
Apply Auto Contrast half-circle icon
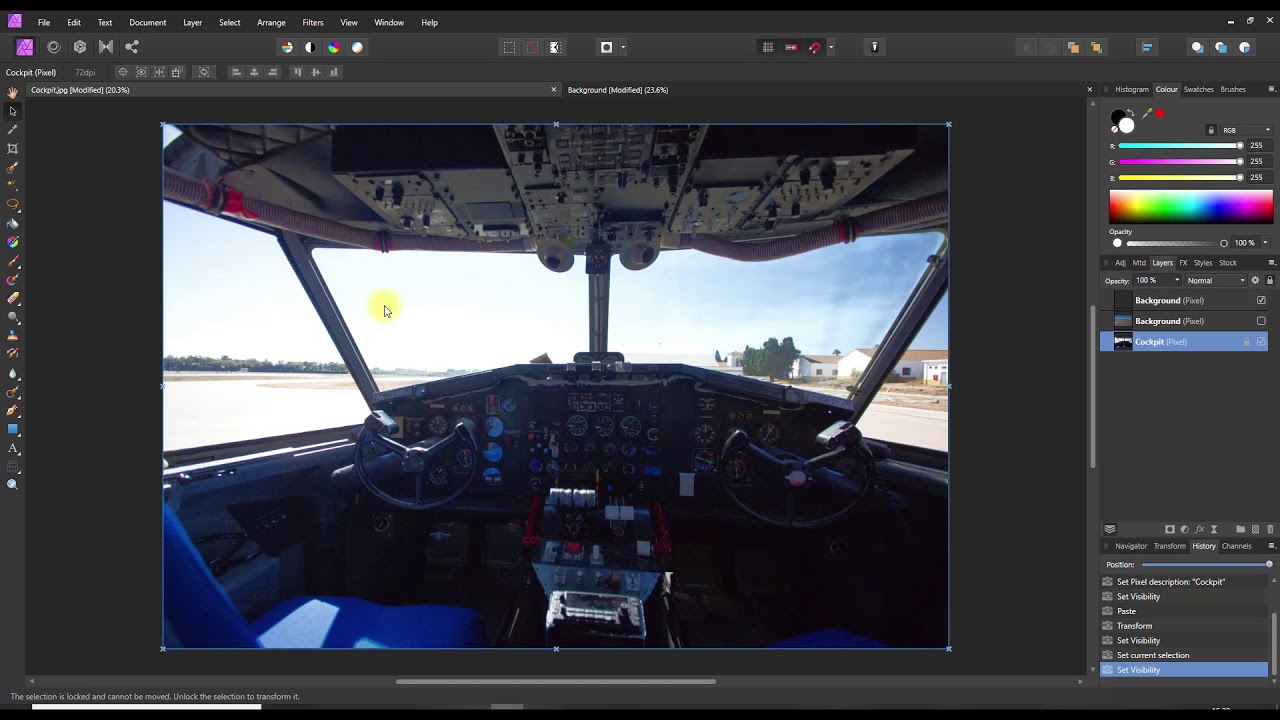[310, 47]
